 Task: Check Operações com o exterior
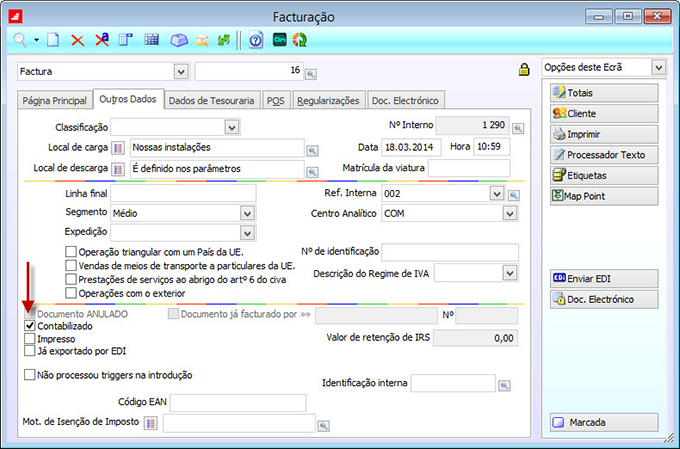coord(71,293)
